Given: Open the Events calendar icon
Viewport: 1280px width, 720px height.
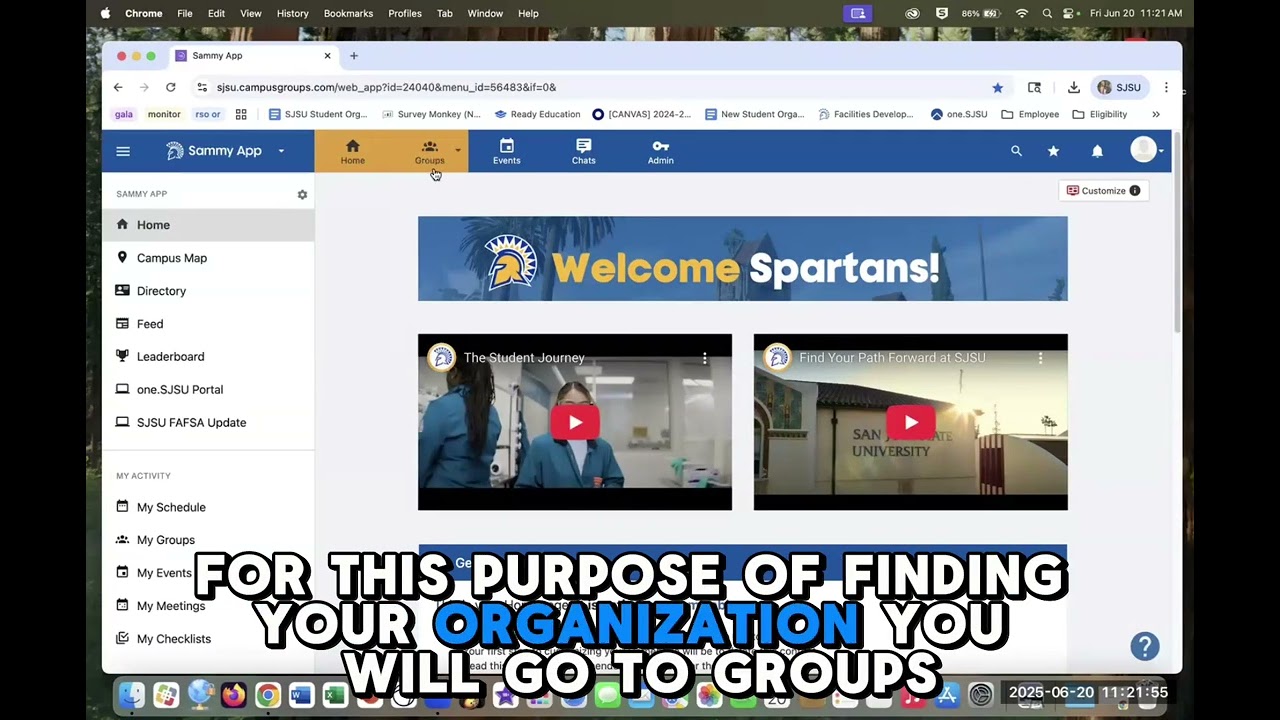Looking at the screenshot, I should pyautogui.click(x=506, y=152).
